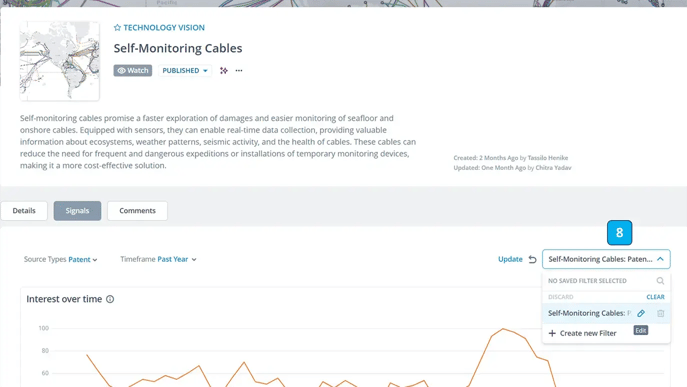687x387 pixels.
Task: Click the Clear button in filter panel
Action: (655, 297)
